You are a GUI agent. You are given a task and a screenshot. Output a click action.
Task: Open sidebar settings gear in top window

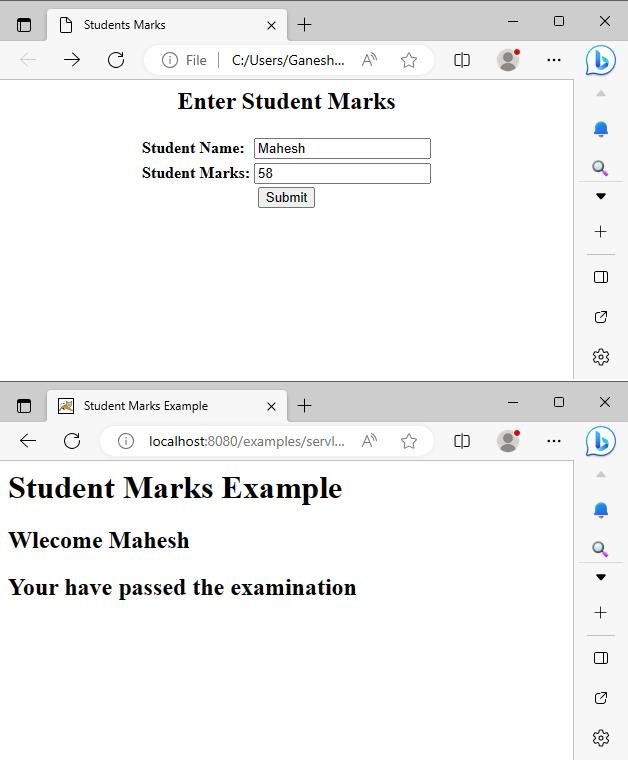(x=601, y=357)
